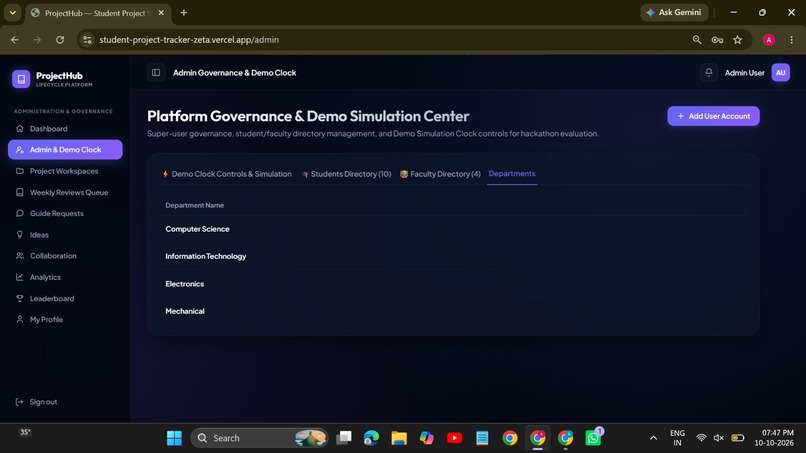Open the browser zoom magnifier icon
Screen dimensions: 806x453
tap(697, 40)
